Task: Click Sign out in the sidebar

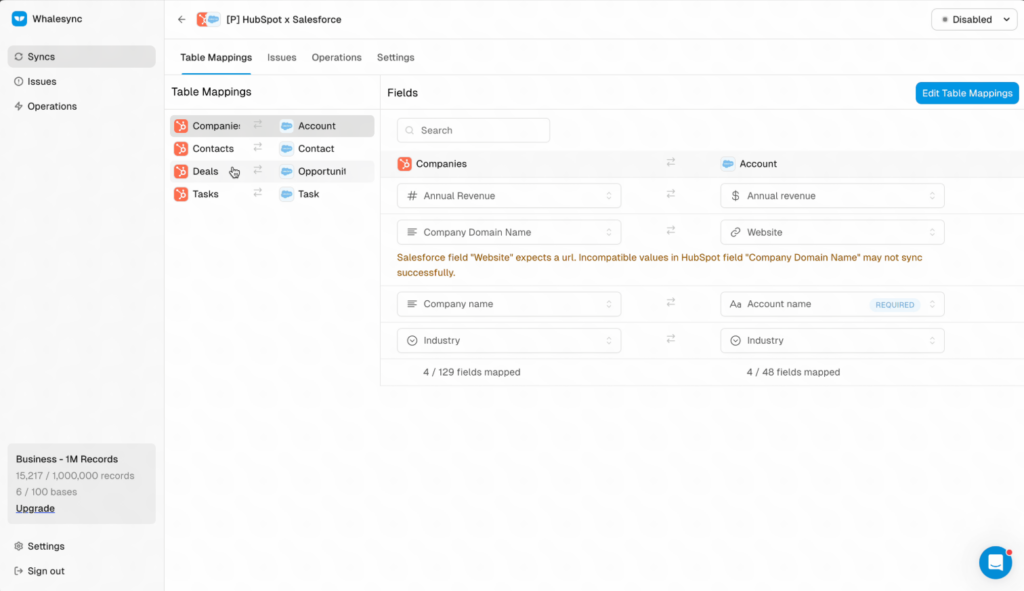Action: click(82, 571)
